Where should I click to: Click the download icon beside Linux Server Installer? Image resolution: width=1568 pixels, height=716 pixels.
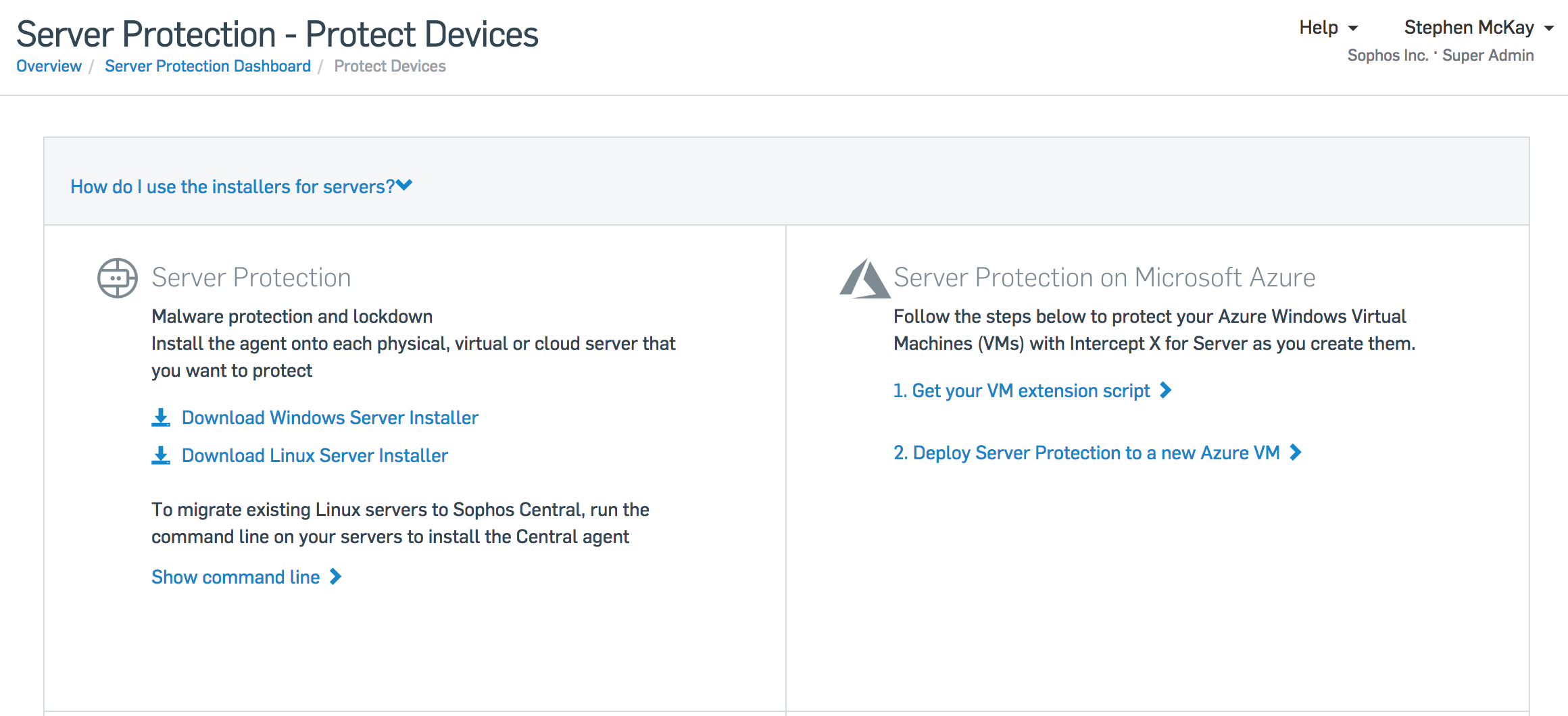[x=161, y=455]
